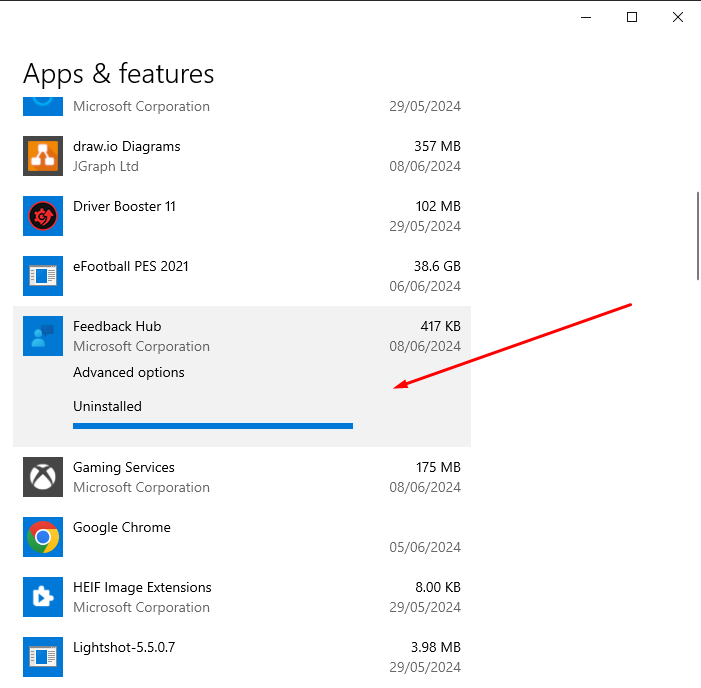
Task: Click the Lightshot-5.5.0.7 icon
Action: (43, 657)
